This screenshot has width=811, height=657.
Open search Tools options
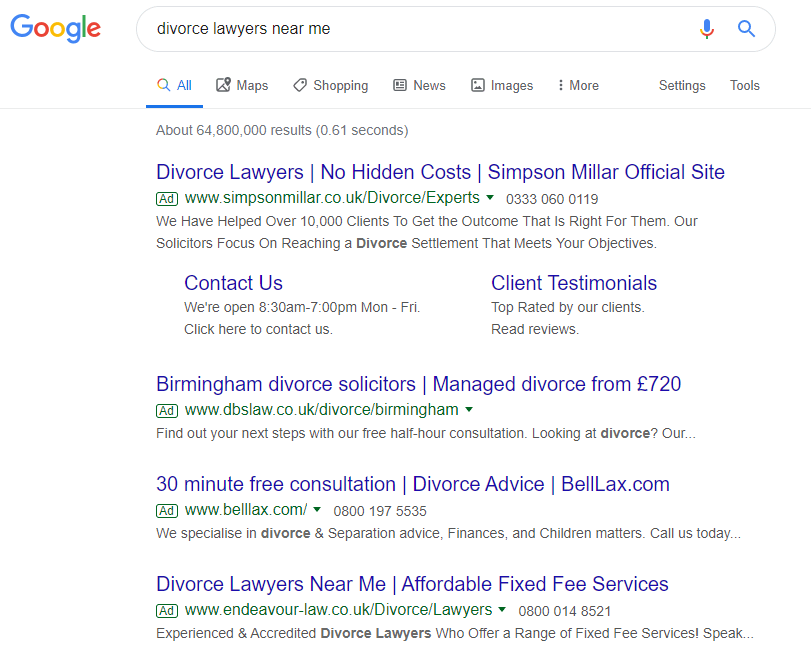pos(745,86)
